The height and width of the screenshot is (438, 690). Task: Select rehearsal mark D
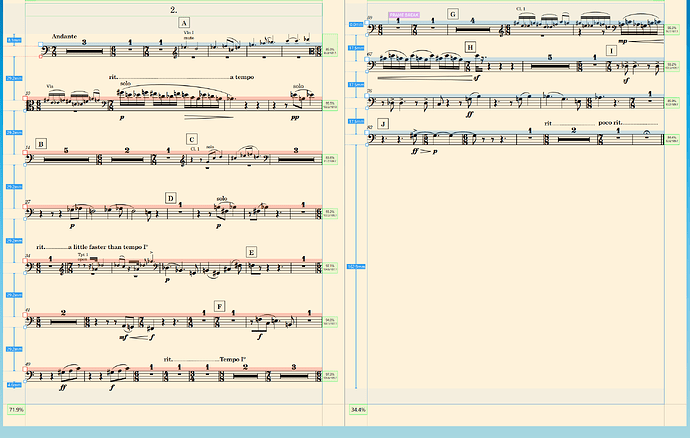coord(171,198)
